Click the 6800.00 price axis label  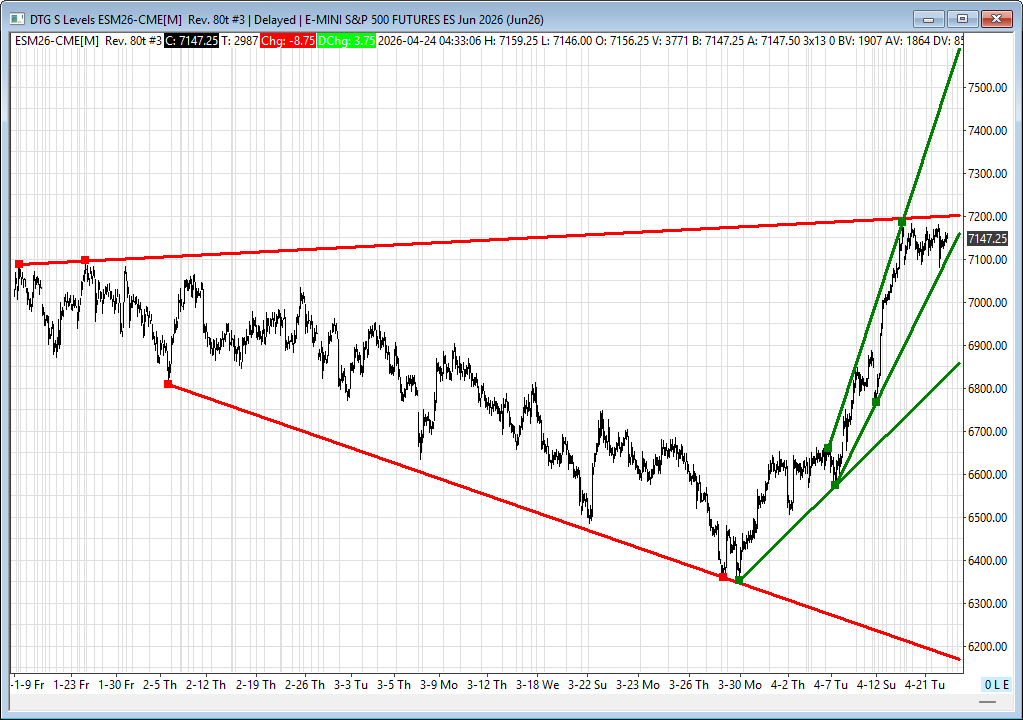point(987,389)
